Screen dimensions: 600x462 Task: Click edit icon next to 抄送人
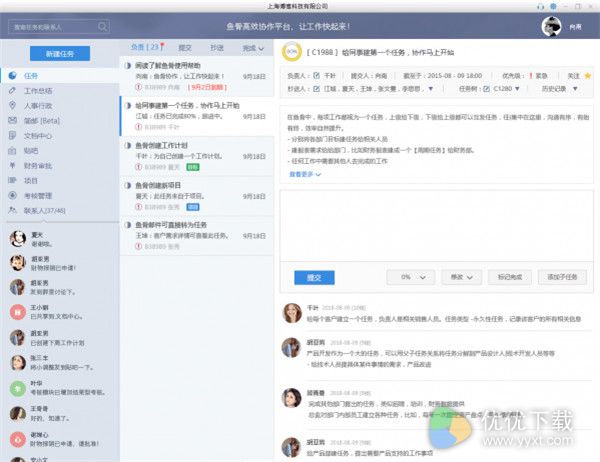click(x=316, y=89)
